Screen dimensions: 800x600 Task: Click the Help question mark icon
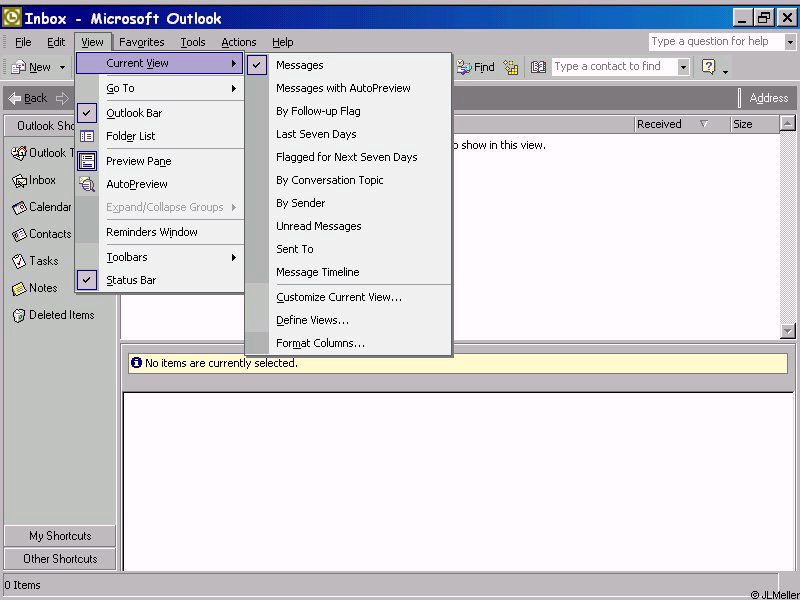point(708,67)
